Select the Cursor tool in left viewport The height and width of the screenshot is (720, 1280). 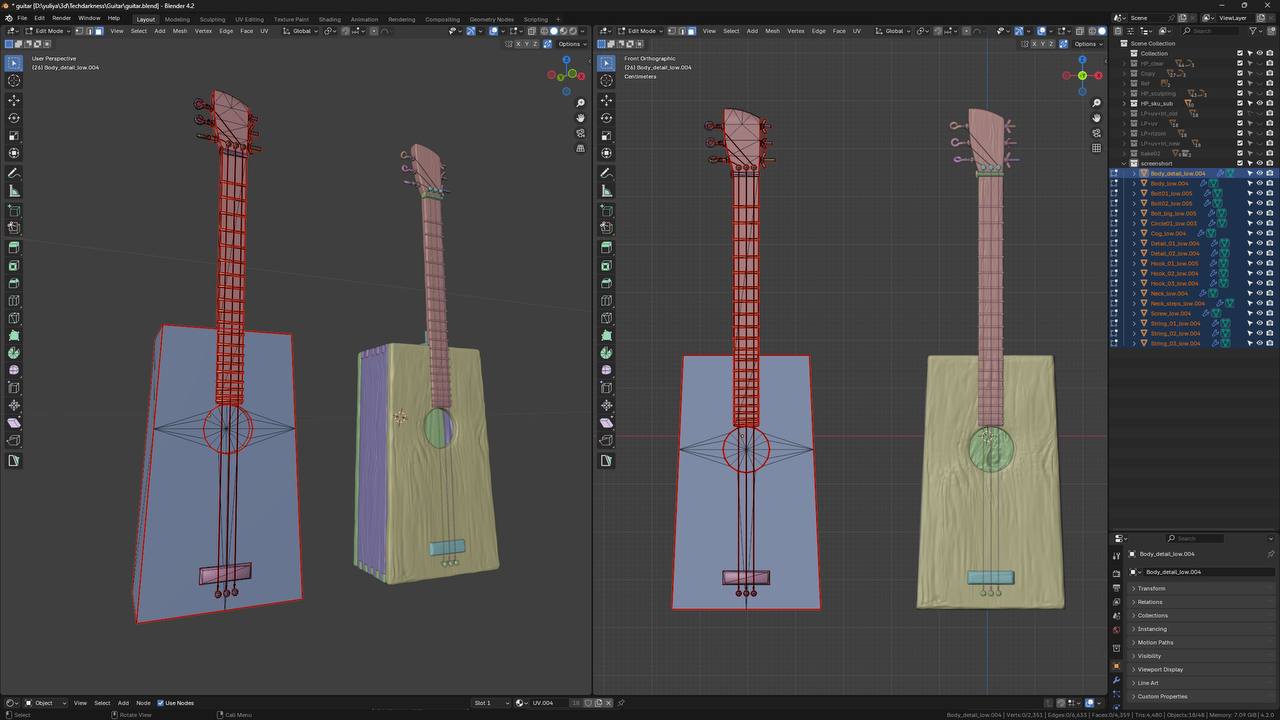point(14,81)
